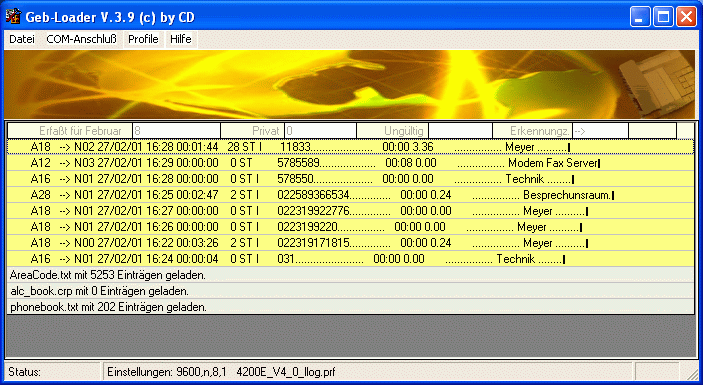The width and height of the screenshot is (703, 385).
Task: Click the AreaCode.txt loaded log line
Action: [x=351, y=275]
